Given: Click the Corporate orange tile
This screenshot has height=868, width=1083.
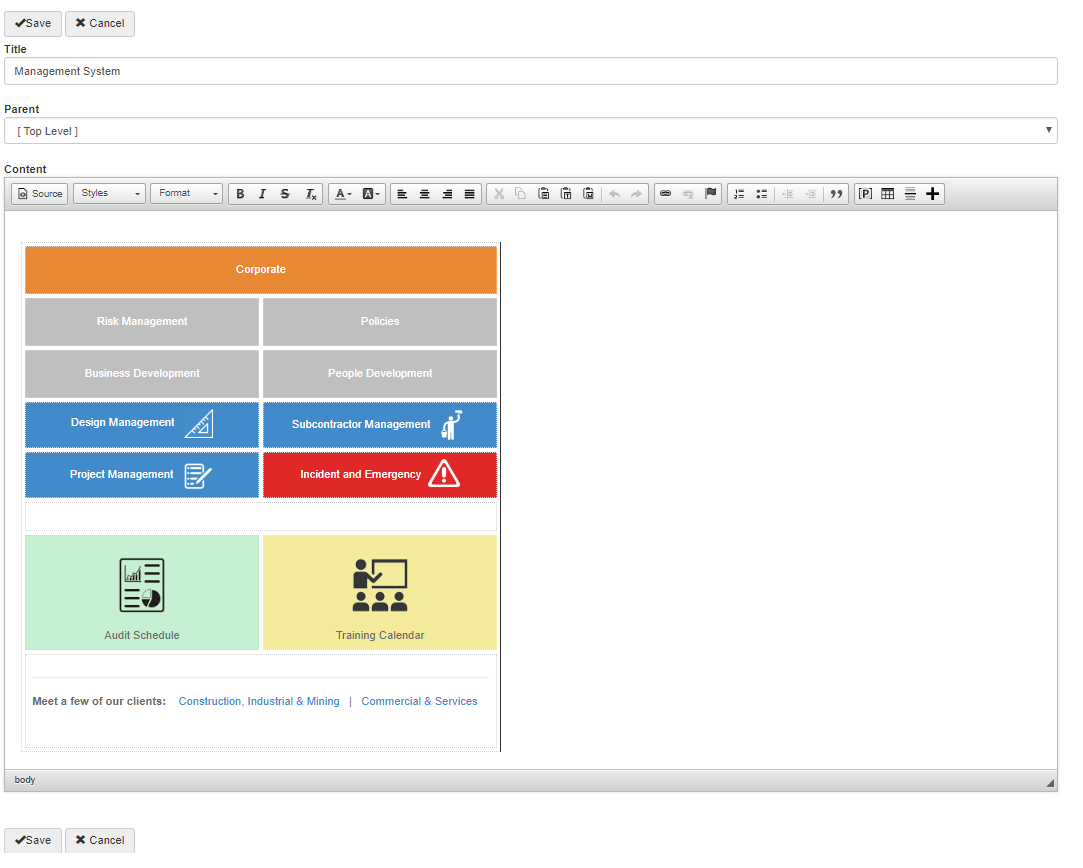Looking at the screenshot, I should pos(261,270).
